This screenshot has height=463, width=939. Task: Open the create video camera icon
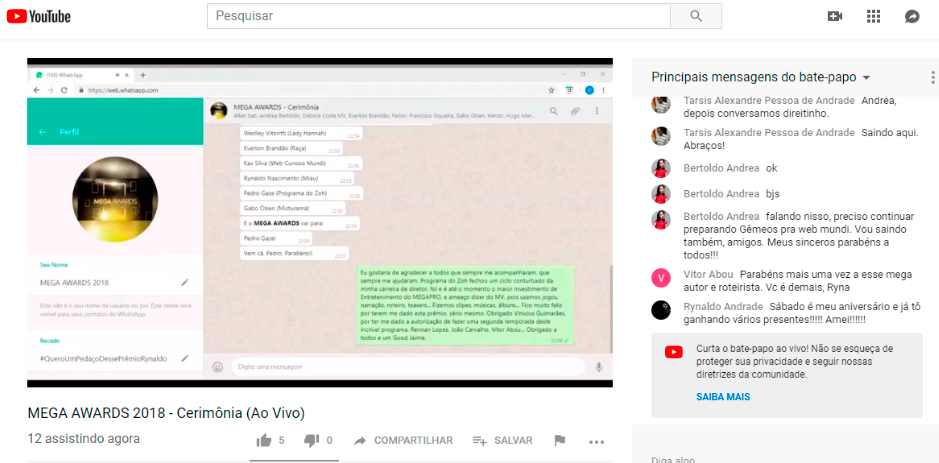click(835, 16)
